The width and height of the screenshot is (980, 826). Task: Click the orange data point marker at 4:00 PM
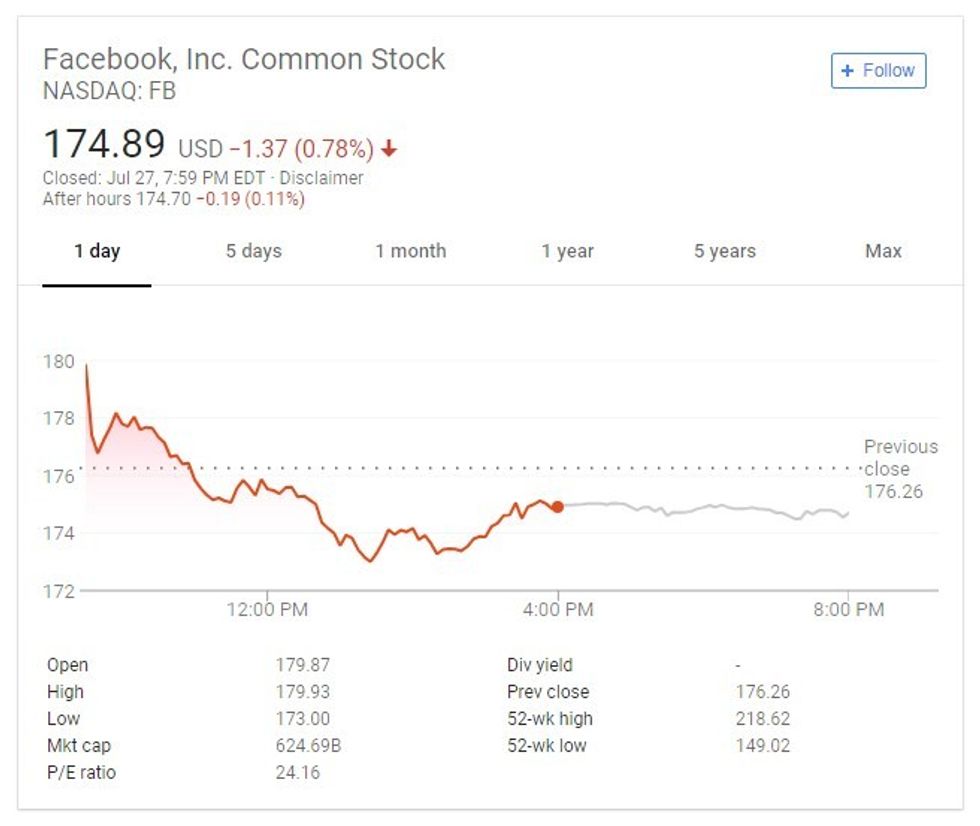point(557,506)
